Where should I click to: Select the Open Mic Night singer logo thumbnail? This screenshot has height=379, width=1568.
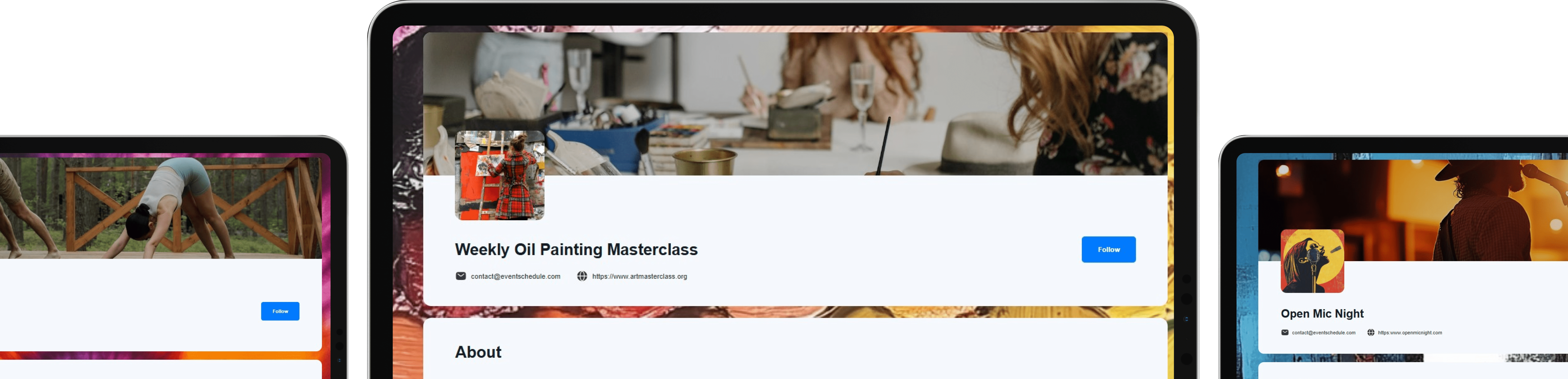point(1312,261)
